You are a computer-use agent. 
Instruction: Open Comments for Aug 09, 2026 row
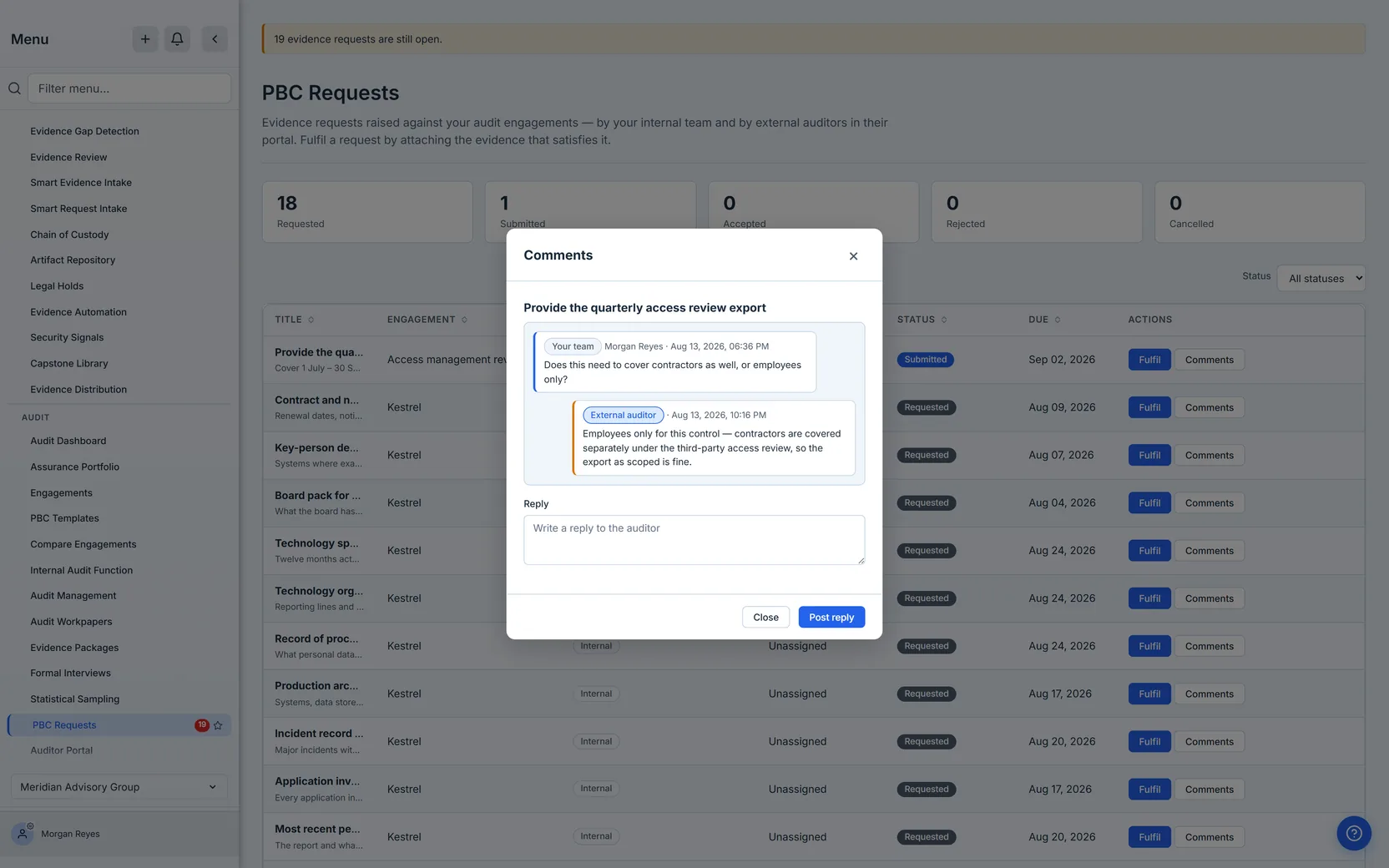point(1209,407)
